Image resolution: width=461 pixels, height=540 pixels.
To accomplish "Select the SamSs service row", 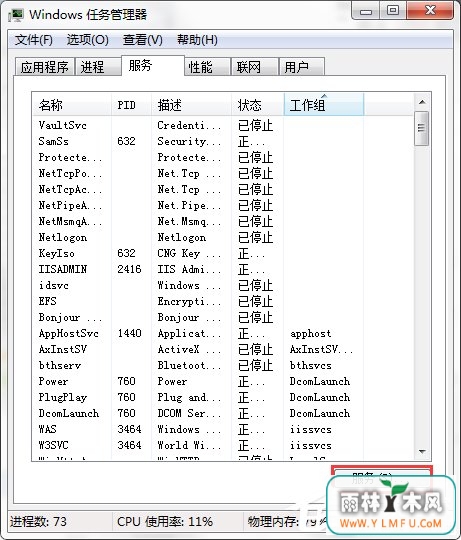I will [222, 141].
